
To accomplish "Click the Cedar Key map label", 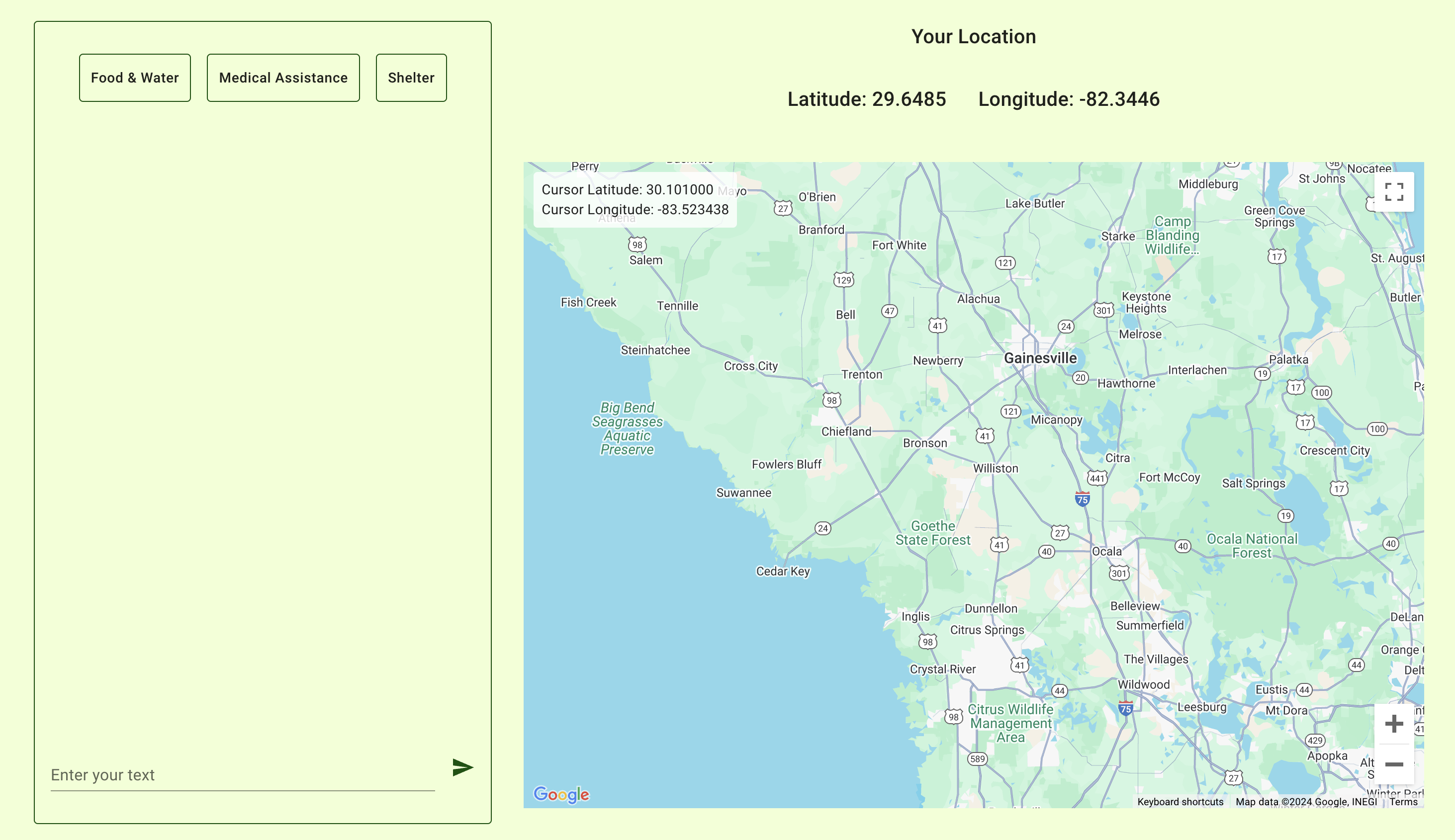I will click(783, 571).
